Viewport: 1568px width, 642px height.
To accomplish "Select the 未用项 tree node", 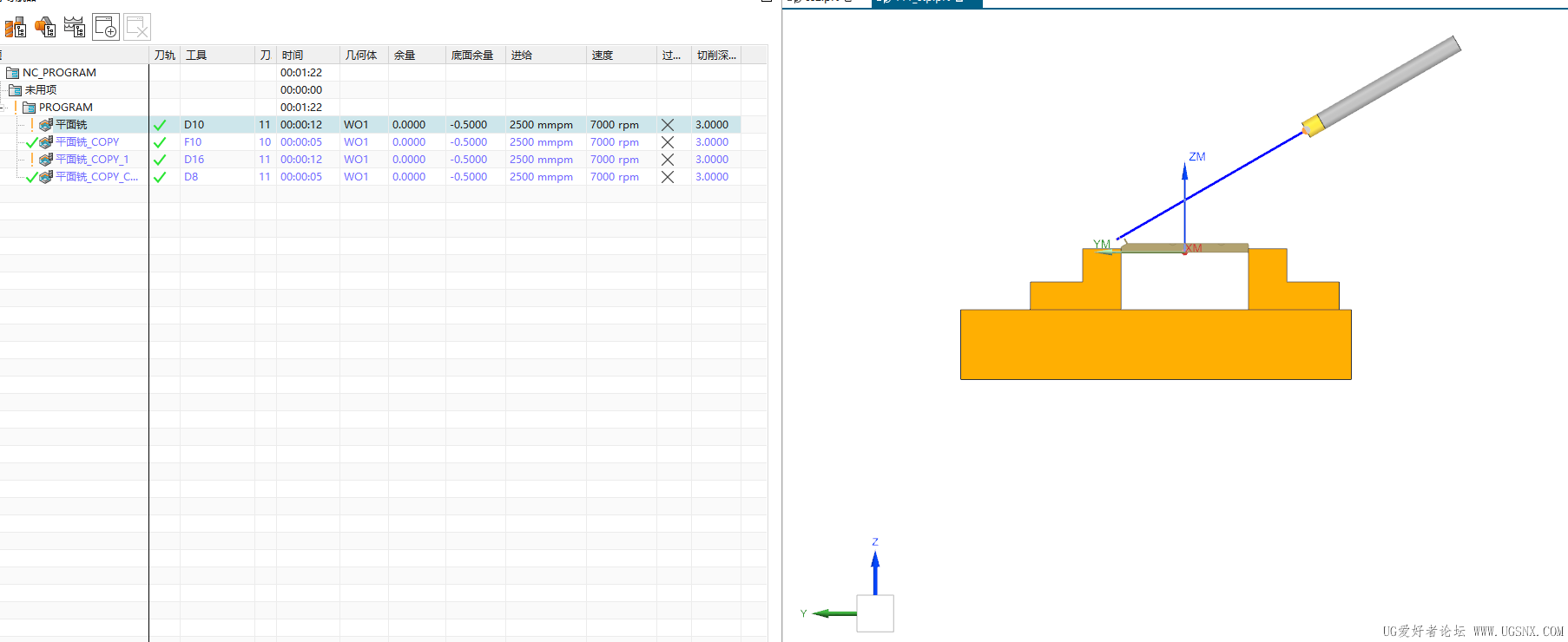I will coord(41,90).
